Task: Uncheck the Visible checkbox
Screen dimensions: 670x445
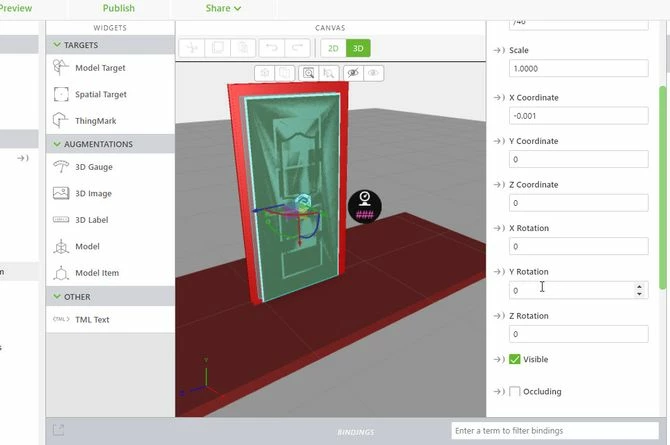Action: coord(514,359)
